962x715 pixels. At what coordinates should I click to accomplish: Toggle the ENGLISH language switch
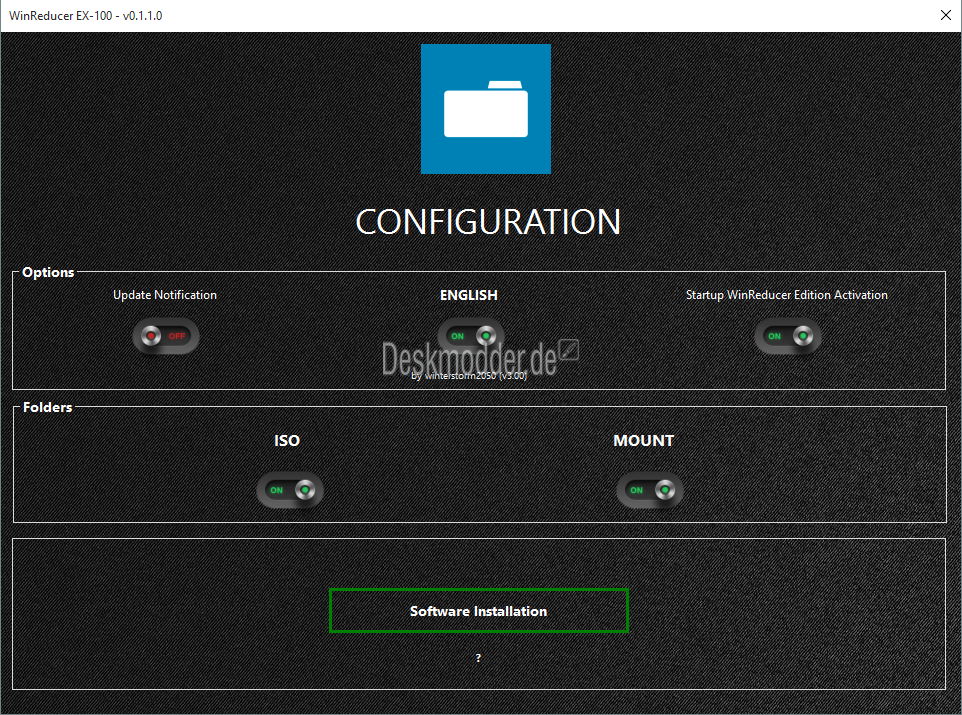pyautogui.click(x=471, y=336)
